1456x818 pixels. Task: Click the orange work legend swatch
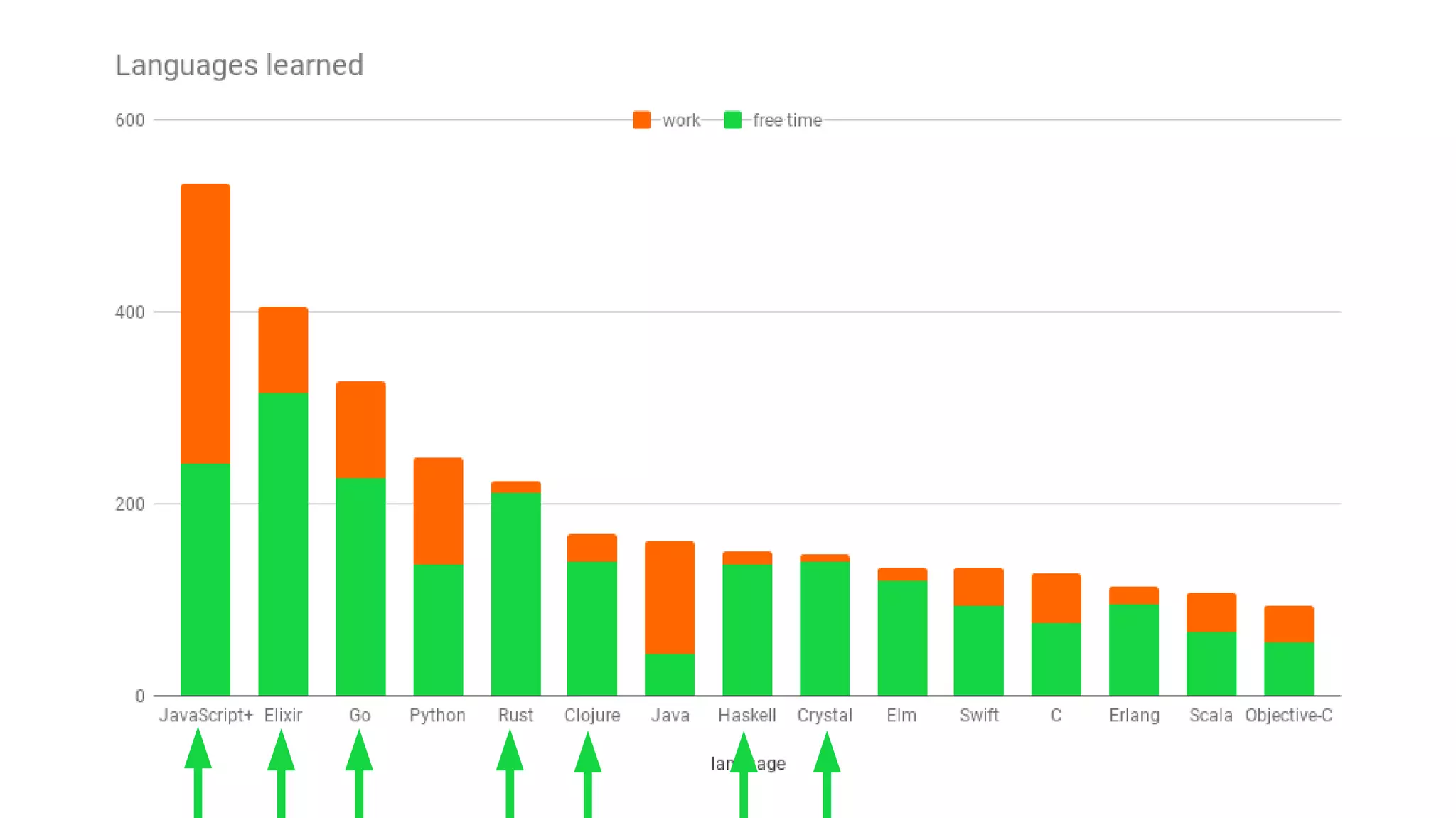(x=641, y=120)
